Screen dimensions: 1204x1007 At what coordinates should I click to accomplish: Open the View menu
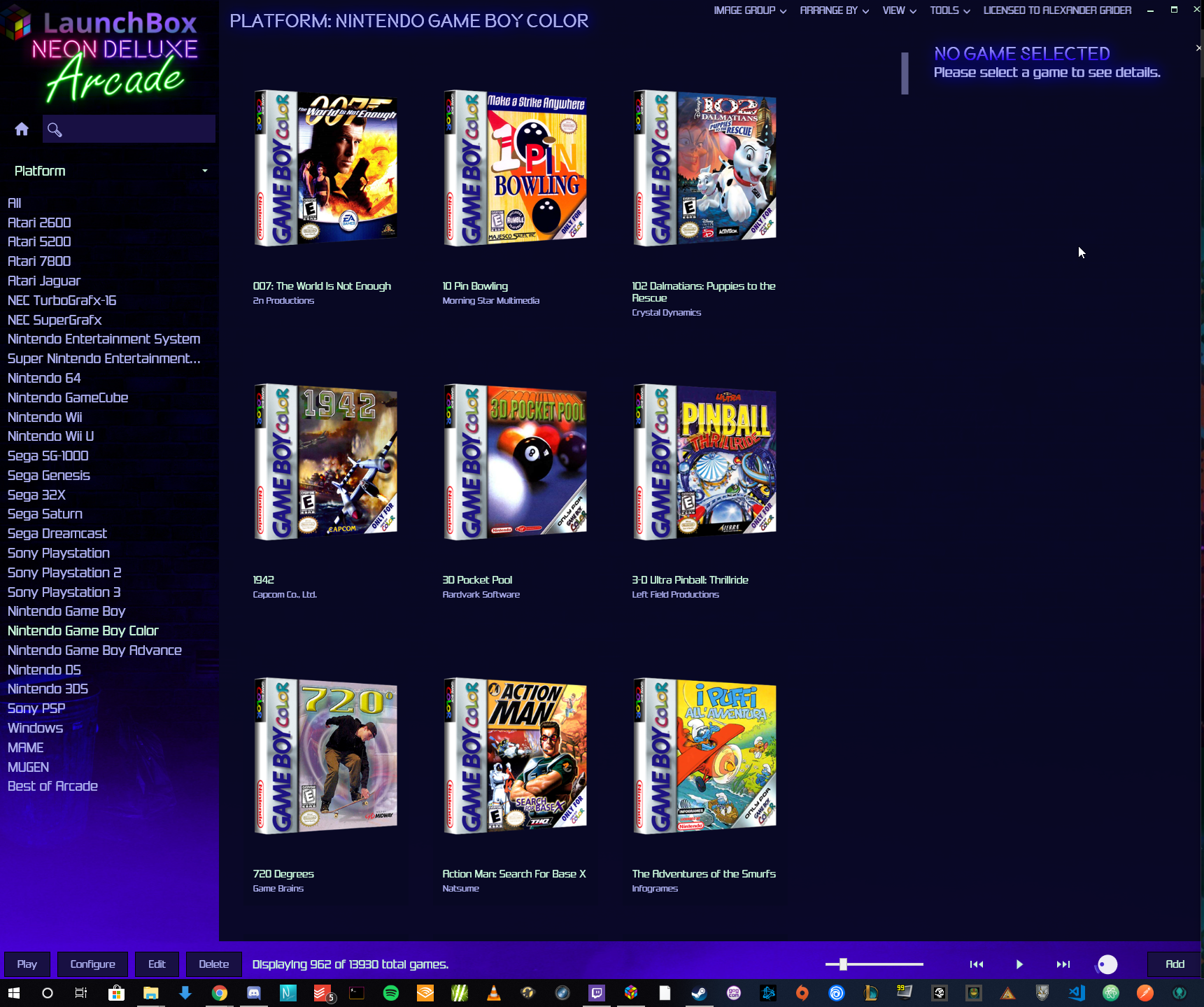[x=899, y=10]
